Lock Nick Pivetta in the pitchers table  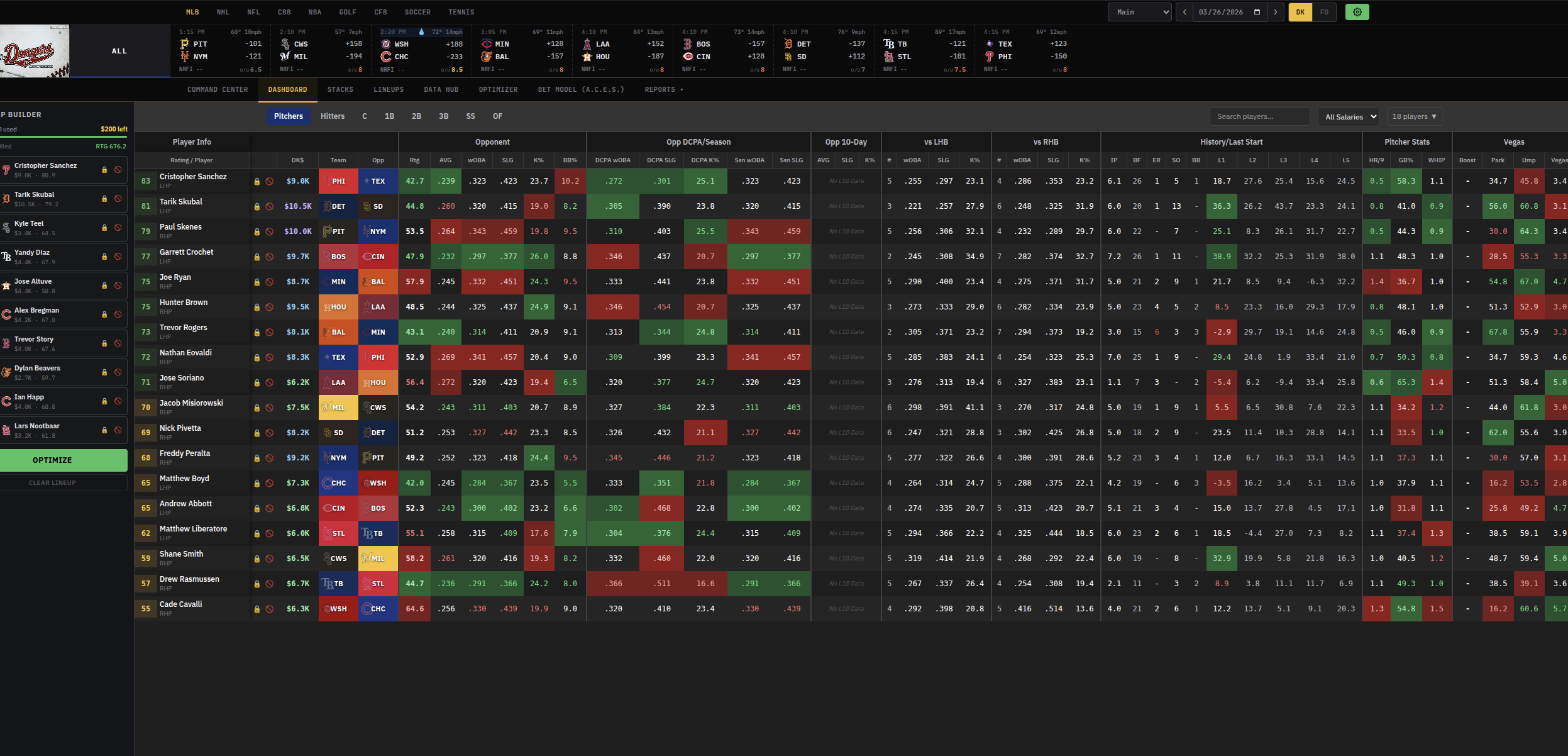click(258, 432)
